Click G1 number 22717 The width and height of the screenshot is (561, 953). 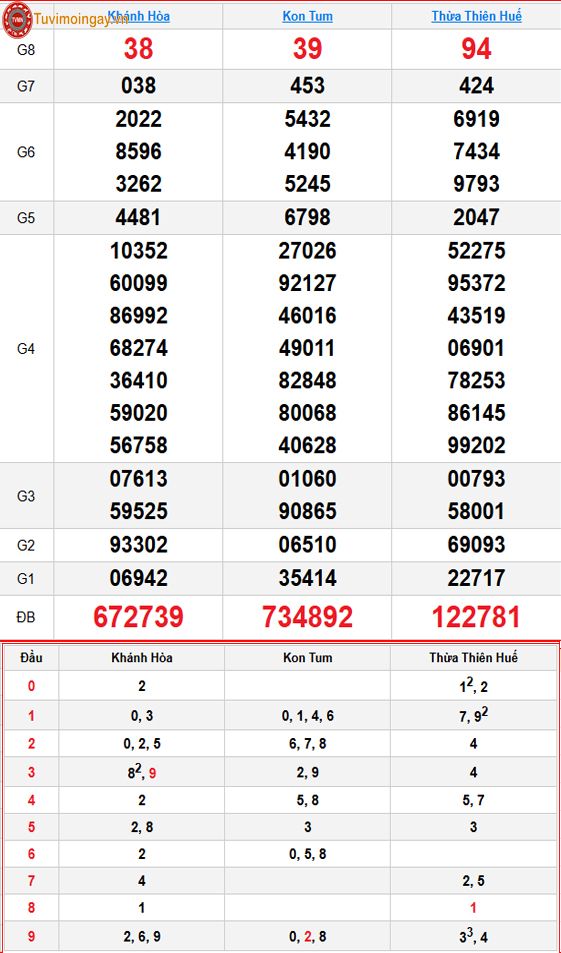(x=477, y=578)
